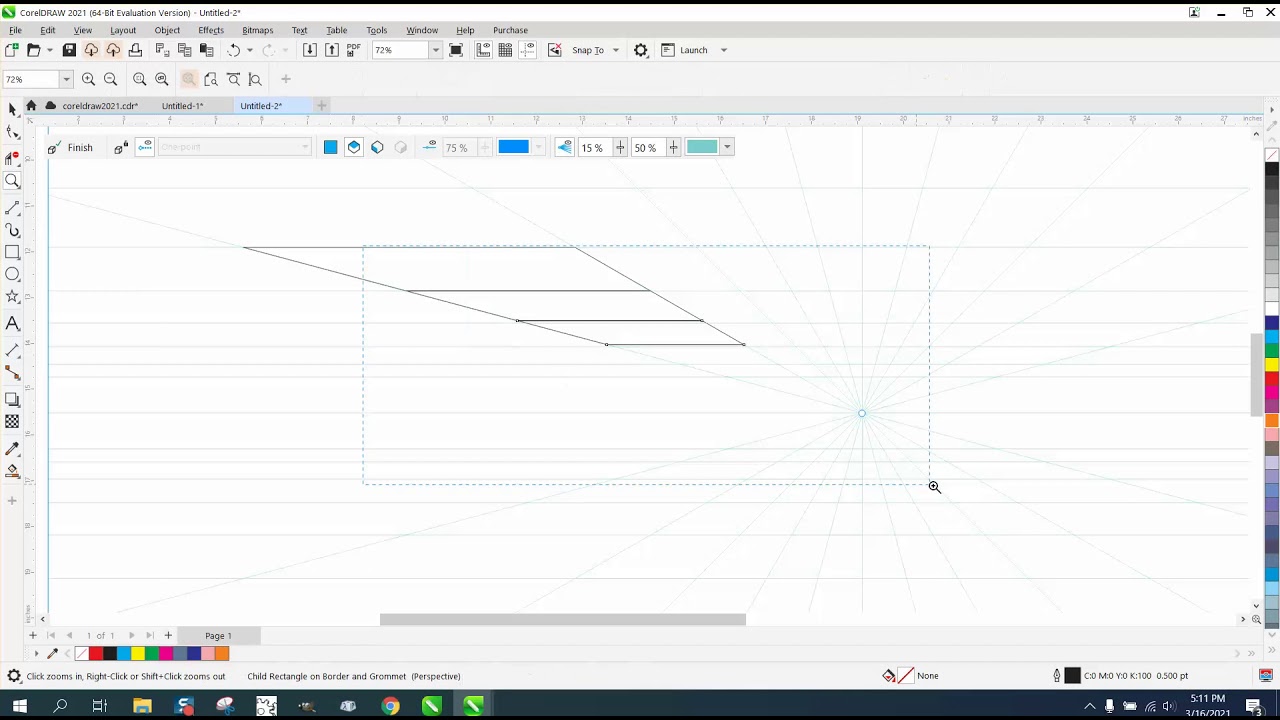Choose the Polygon star tool

coord(12,297)
